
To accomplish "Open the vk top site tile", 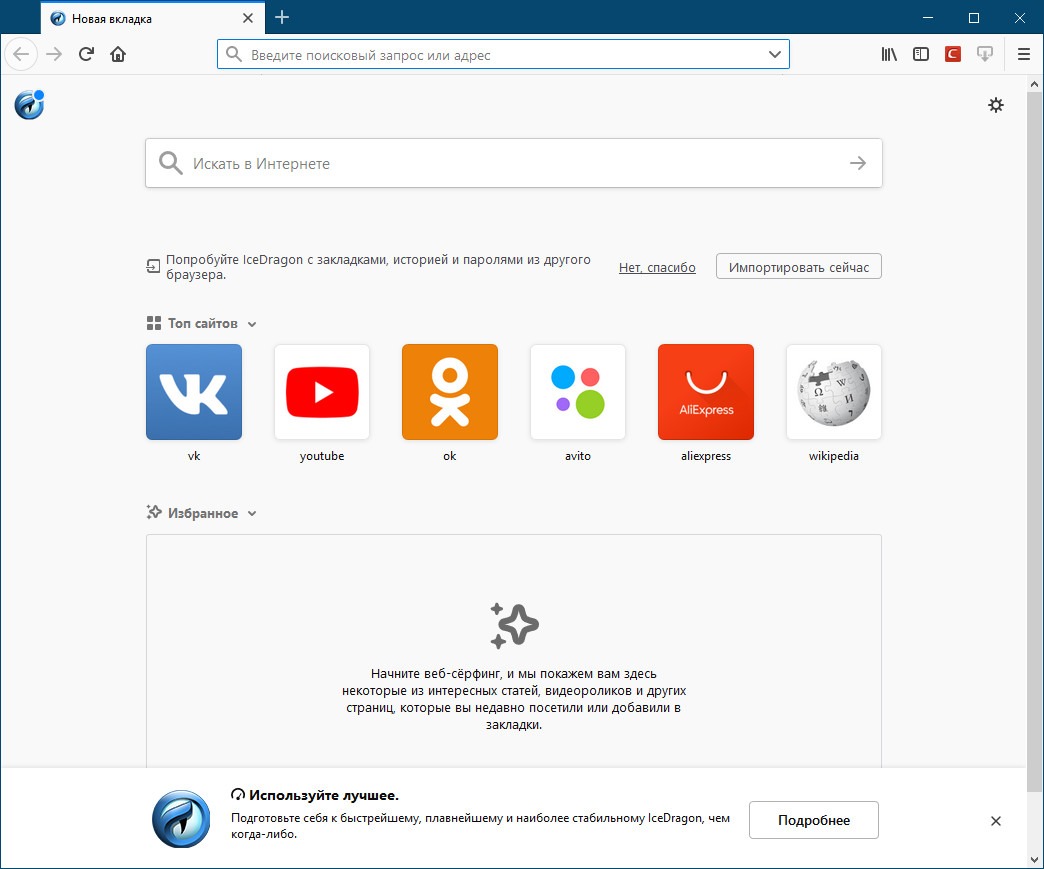I will [x=194, y=392].
